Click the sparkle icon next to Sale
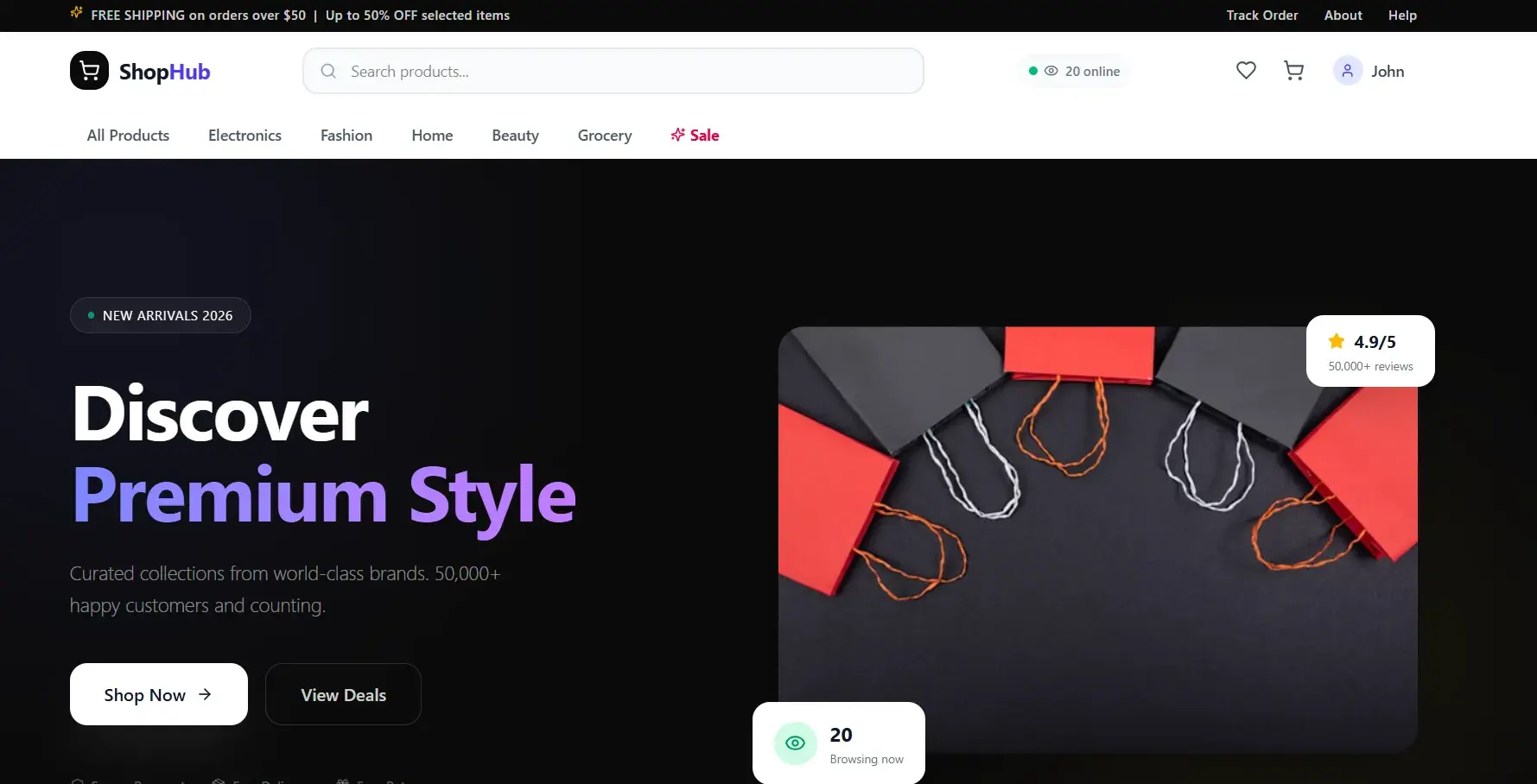Screen dimensions: 1537x784 678,135
